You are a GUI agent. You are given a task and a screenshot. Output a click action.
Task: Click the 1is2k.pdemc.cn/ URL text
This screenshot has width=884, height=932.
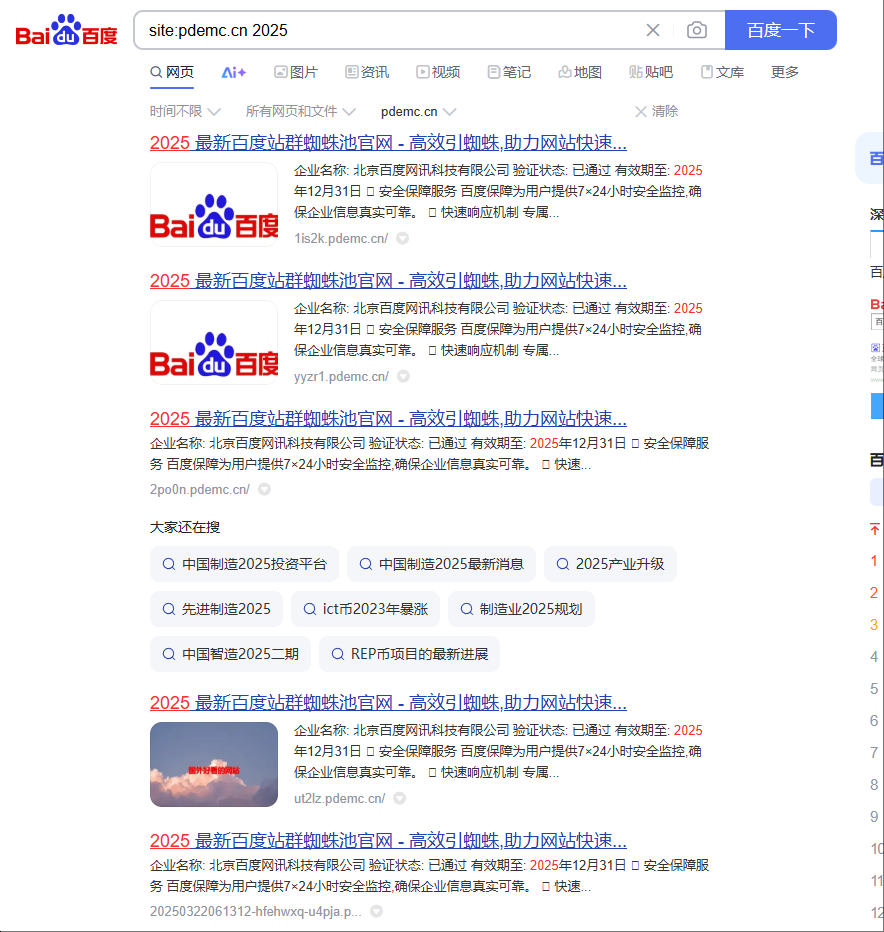coord(341,238)
